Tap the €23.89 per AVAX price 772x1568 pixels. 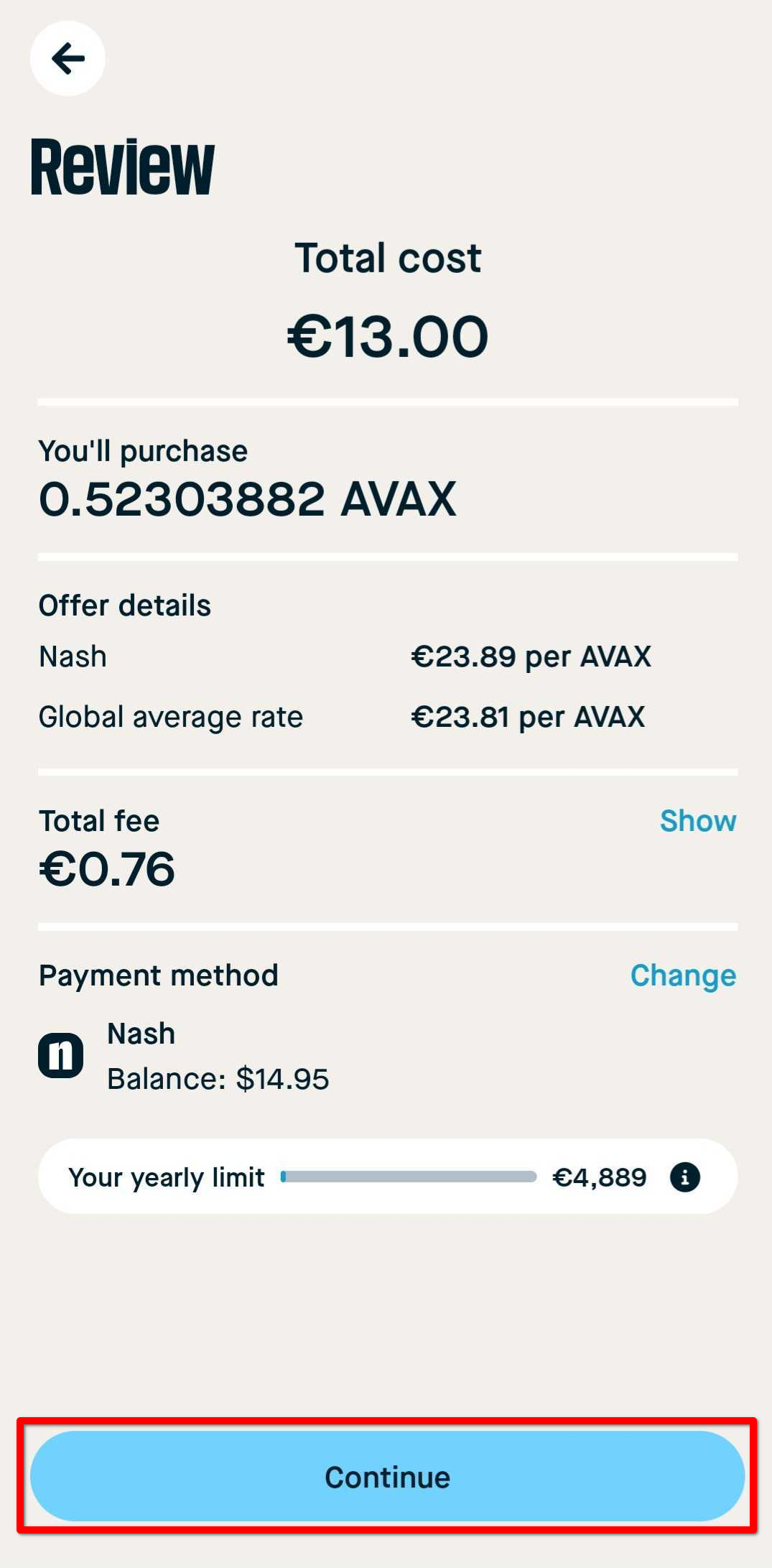click(x=531, y=657)
